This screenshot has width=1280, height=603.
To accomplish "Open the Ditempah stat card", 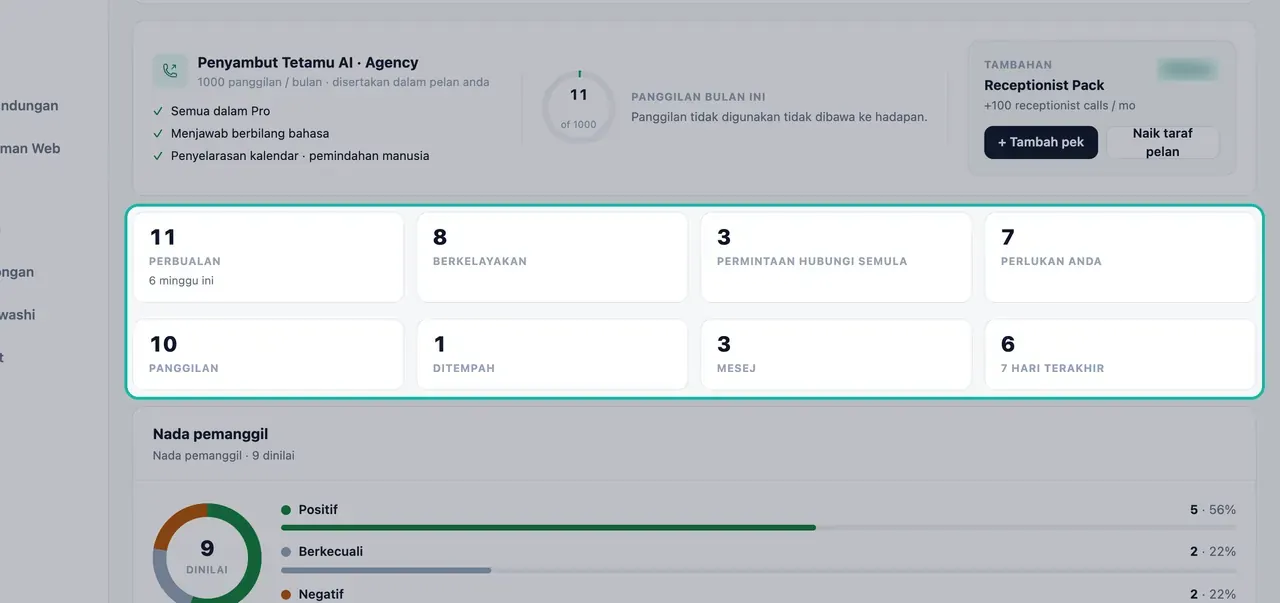I will [552, 354].
